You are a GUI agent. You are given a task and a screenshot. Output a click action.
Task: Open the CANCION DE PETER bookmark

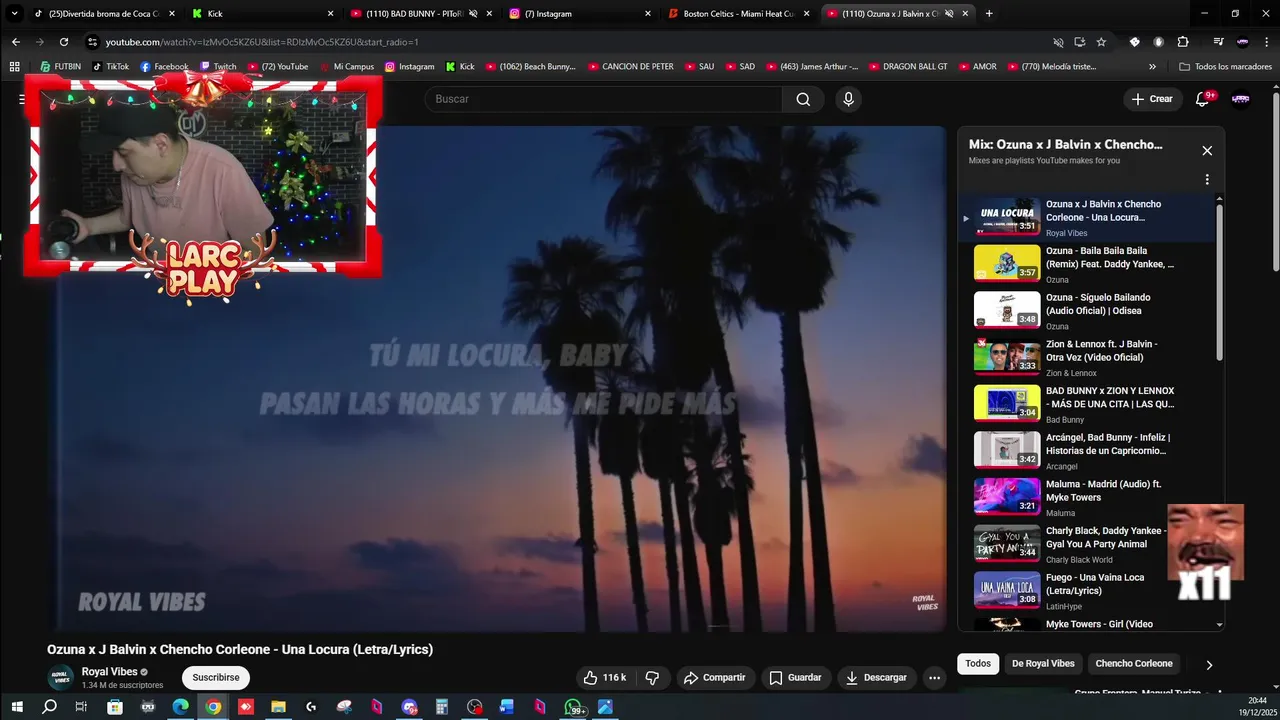pyautogui.click(x=630, y=66)
